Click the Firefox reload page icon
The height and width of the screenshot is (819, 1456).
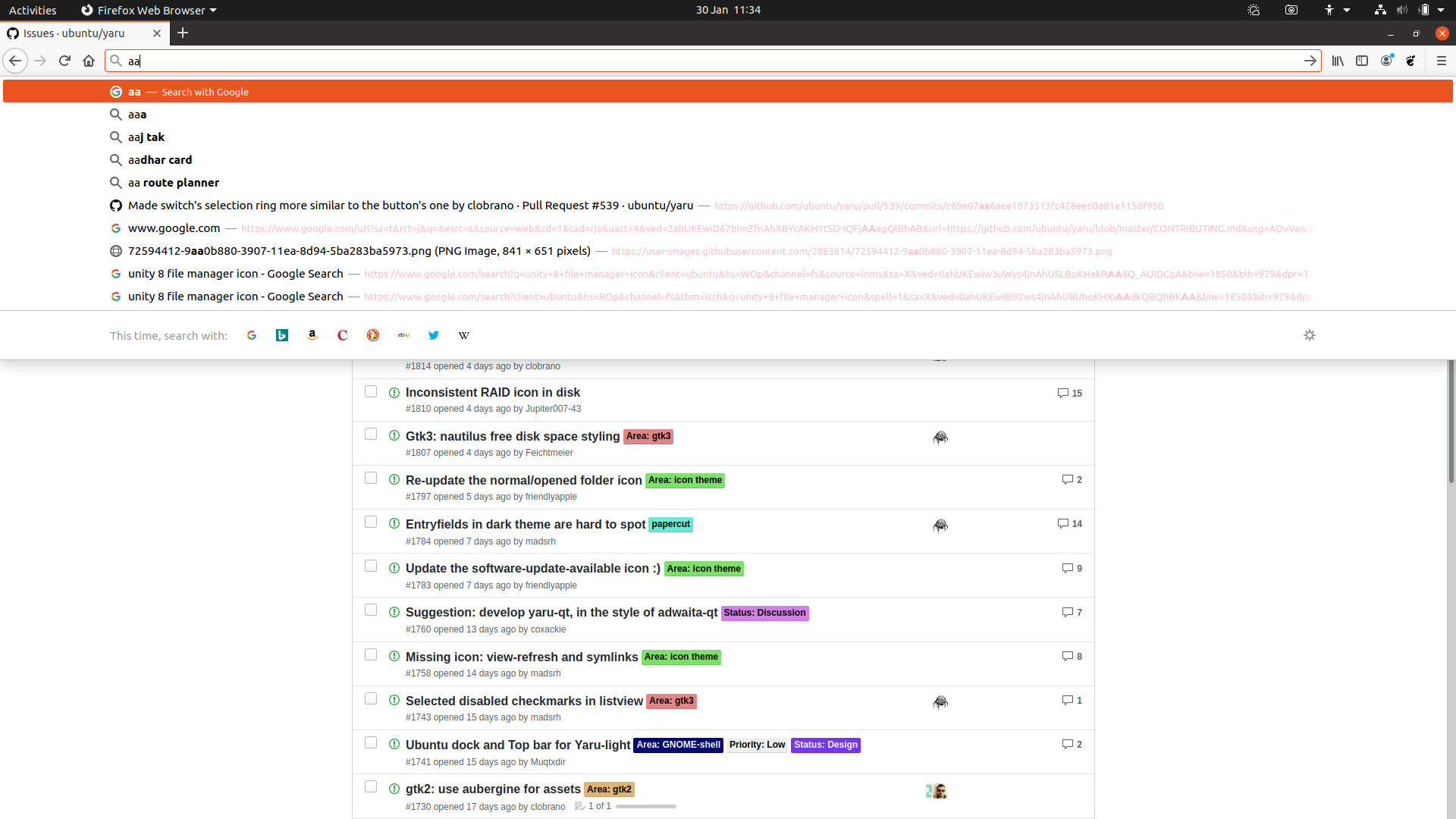pyautogui.click(x=64, y=61)
